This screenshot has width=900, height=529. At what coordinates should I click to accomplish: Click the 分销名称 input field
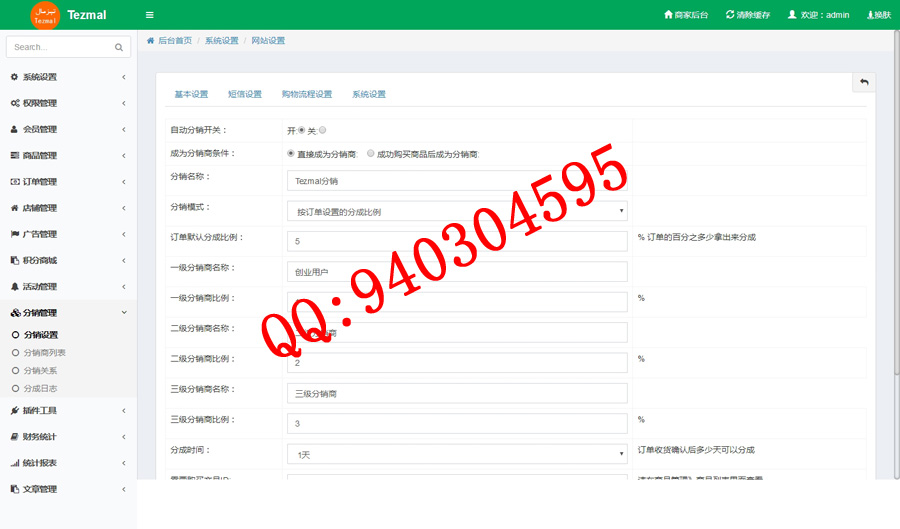click(456, 181)
